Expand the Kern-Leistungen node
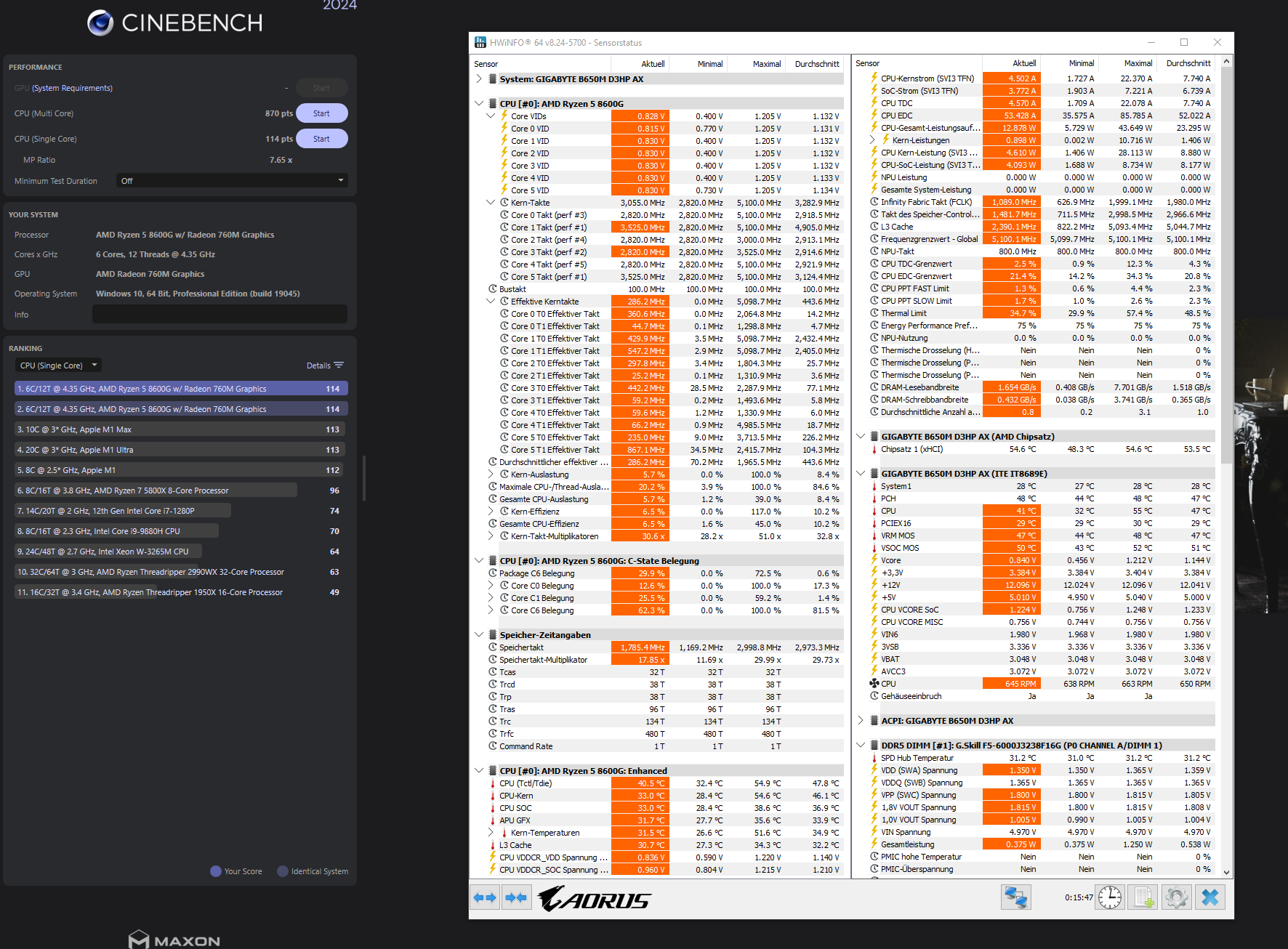This screenshot has width=1288, height=949. 872,140
